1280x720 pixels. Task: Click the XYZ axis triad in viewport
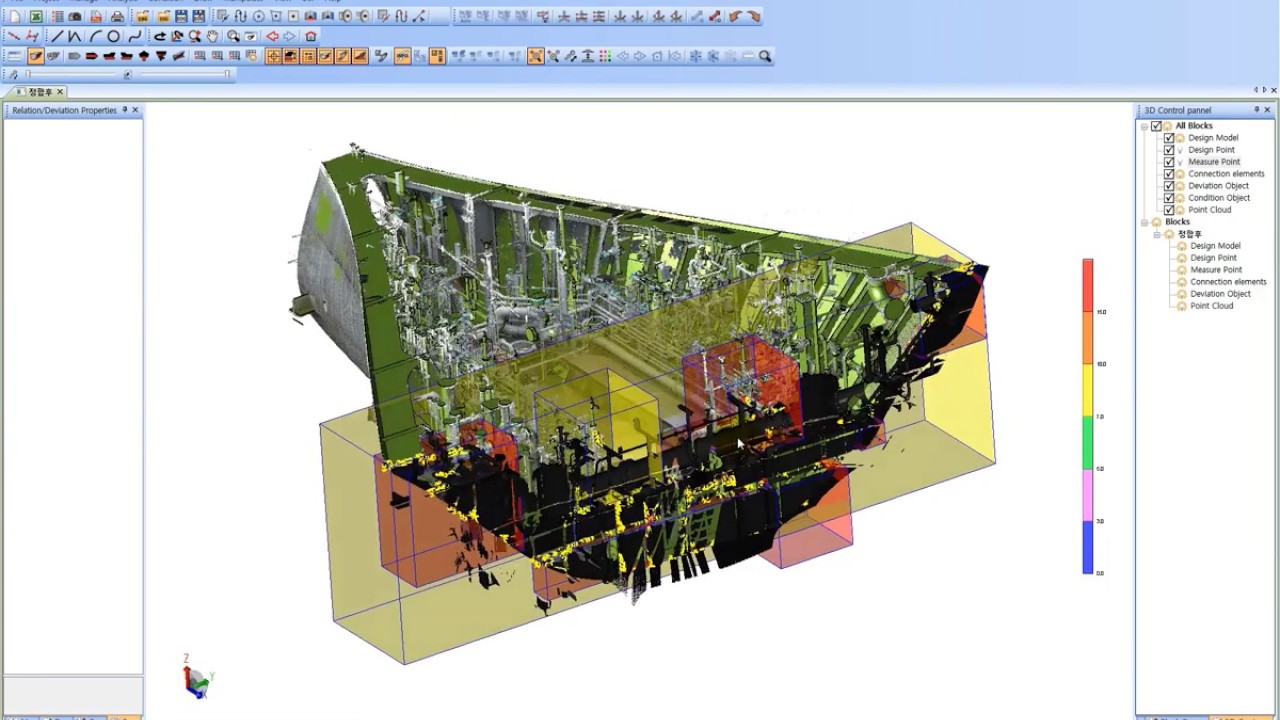tap(196, 678)
